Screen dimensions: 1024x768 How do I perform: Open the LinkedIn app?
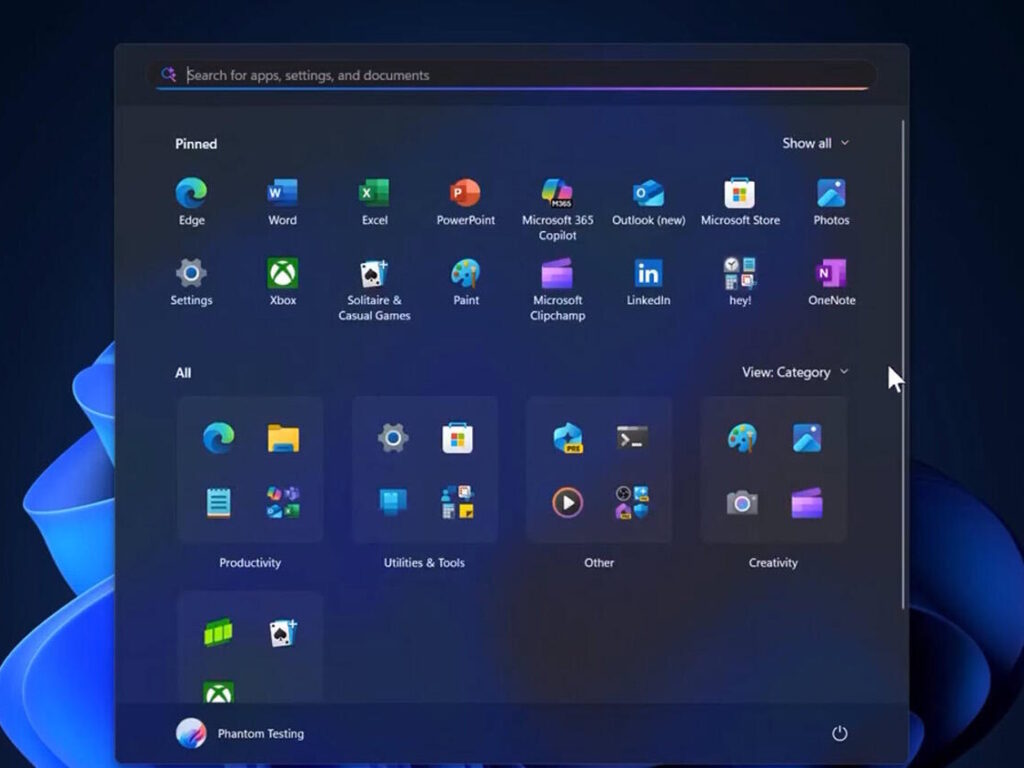tap(648, 281)
